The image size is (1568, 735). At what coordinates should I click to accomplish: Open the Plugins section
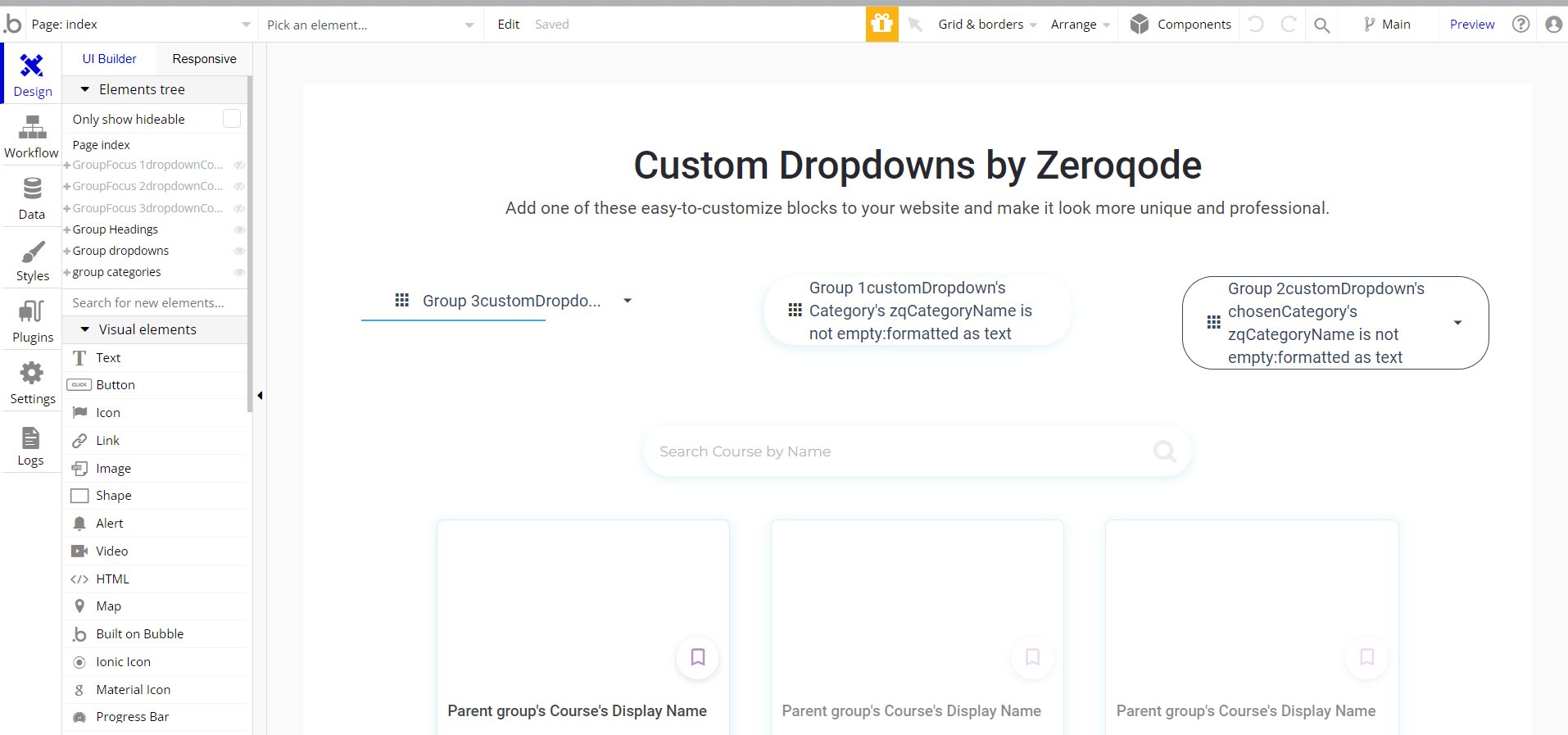32,320
